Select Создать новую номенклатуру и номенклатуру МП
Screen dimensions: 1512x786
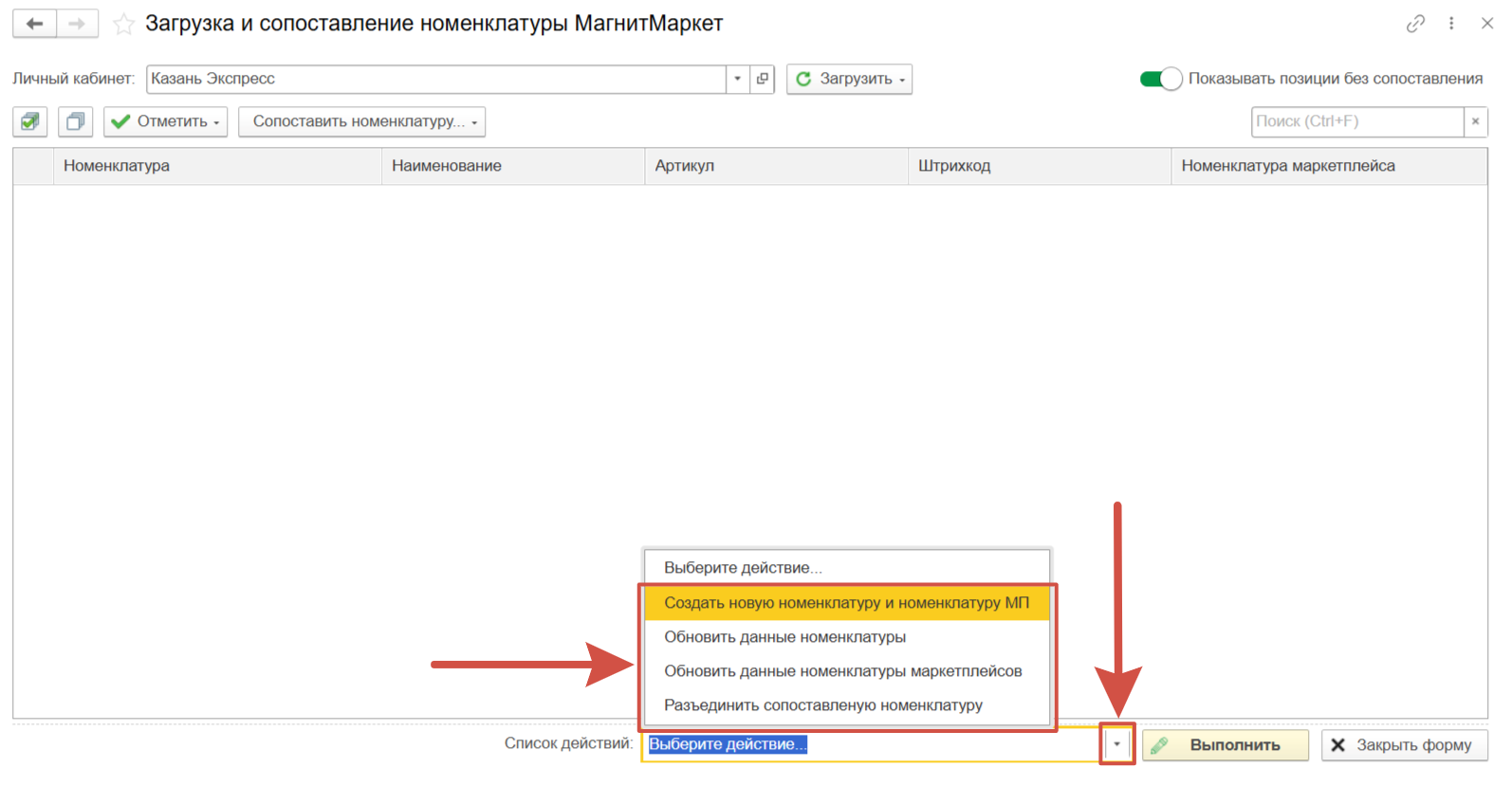click(846, 603)
